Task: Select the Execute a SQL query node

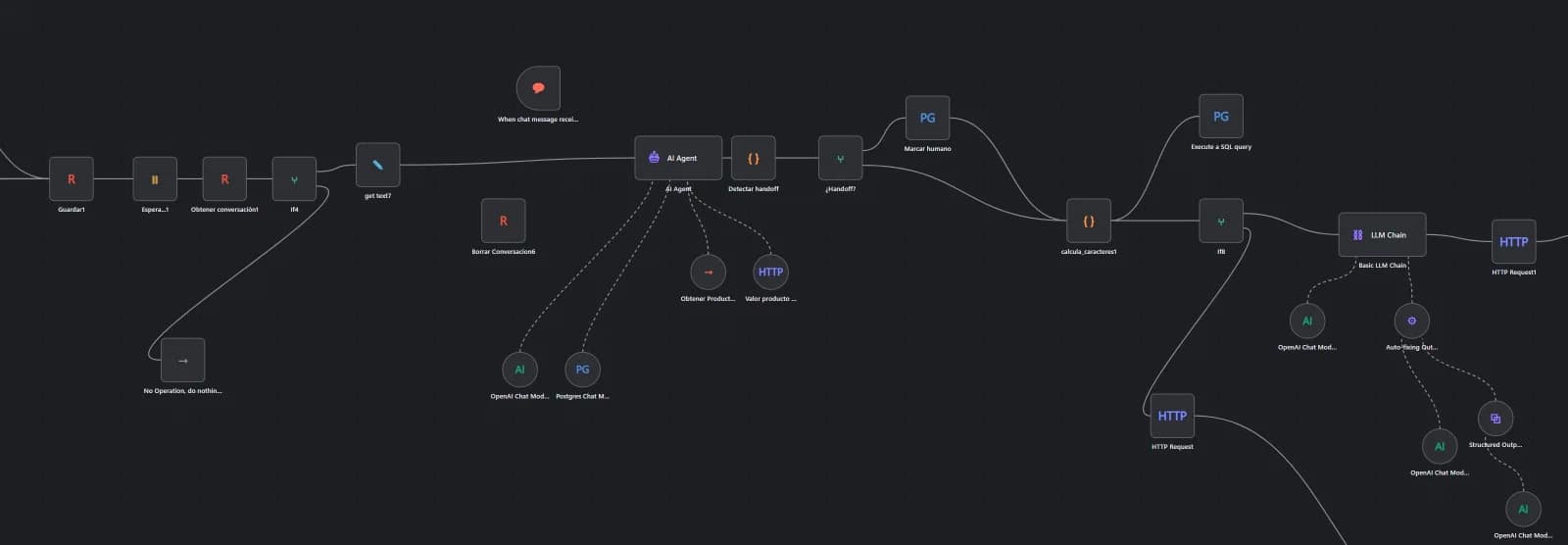Action: click(x=1221, y=116)
